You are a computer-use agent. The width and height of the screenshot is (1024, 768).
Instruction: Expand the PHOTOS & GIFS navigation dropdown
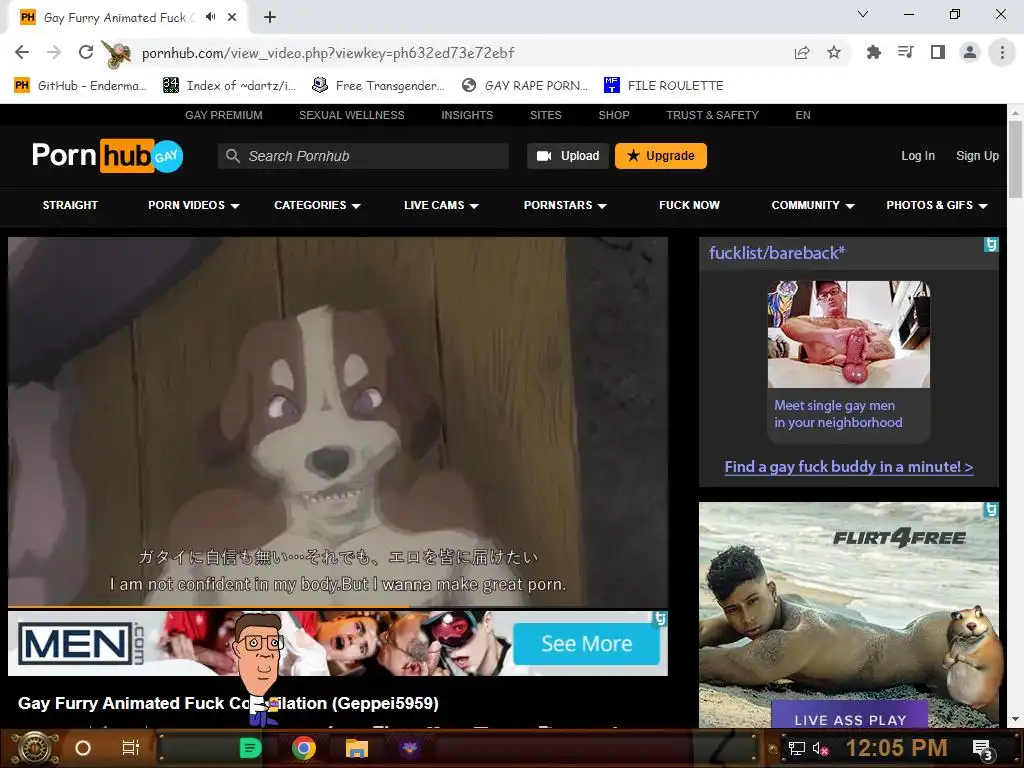tap(936, 205)
